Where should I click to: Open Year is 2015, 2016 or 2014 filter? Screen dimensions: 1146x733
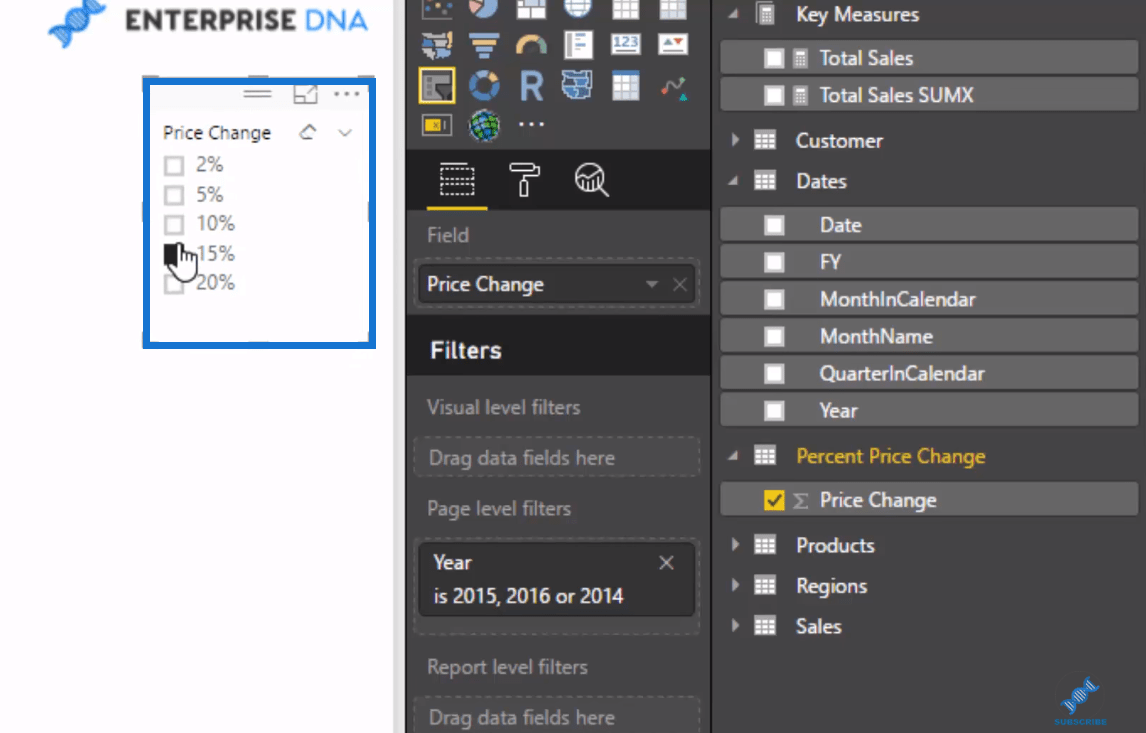556,580
